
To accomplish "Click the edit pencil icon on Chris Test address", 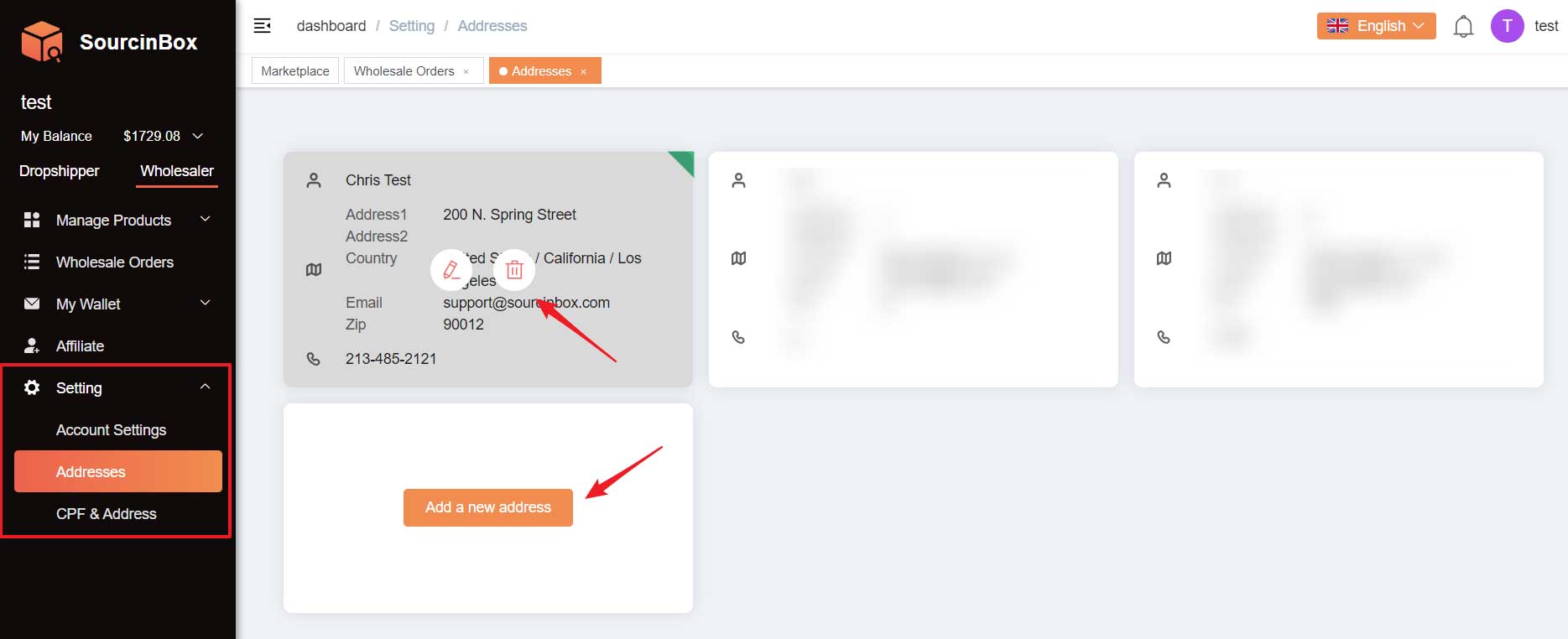I will (451, 270).
